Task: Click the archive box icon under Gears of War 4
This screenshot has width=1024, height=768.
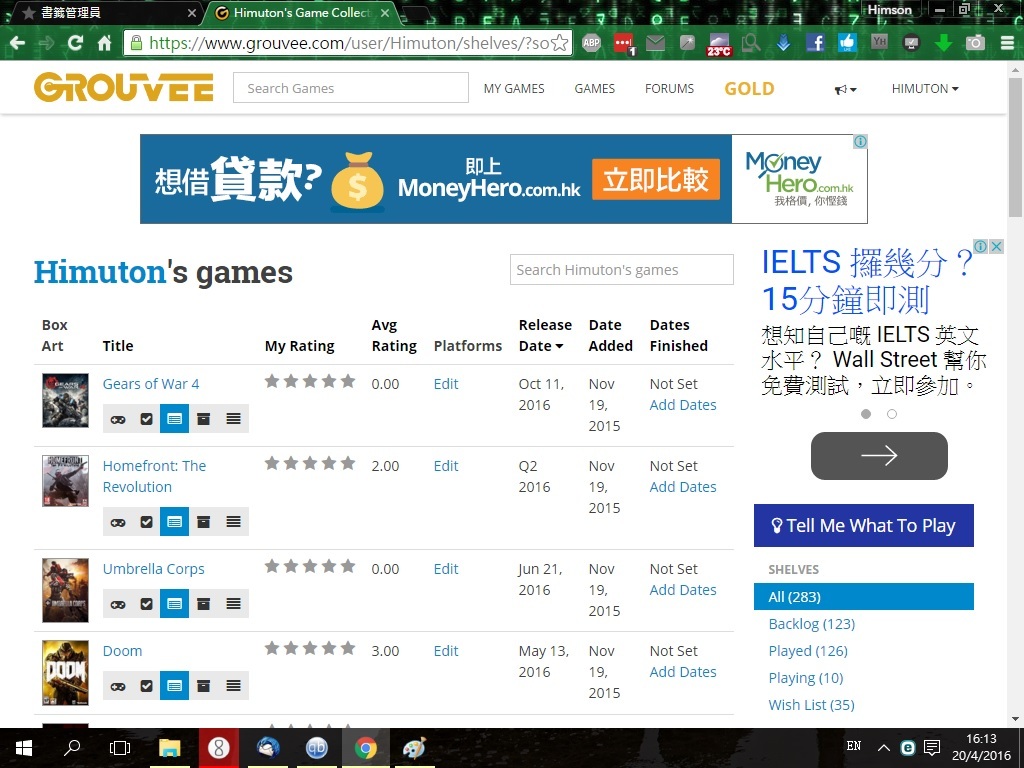Action: (204, 419)
